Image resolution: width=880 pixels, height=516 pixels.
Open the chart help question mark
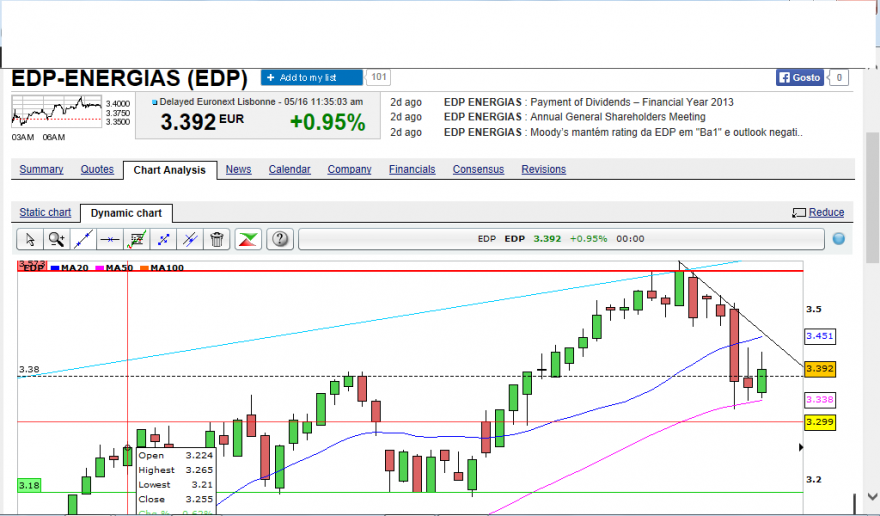point(279,239)
